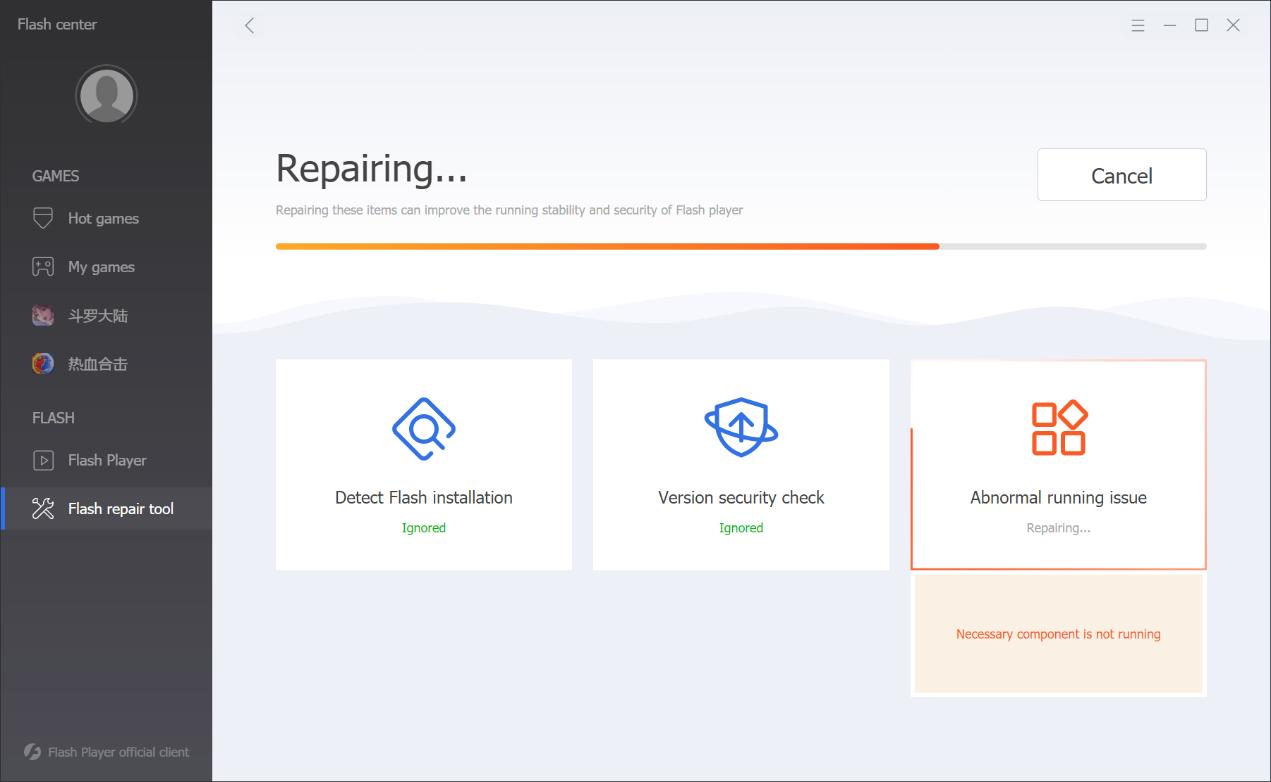The image size is (1271, 782).
Task: Click the 斗罗大陆 game icon
Action: pos(43,316)
